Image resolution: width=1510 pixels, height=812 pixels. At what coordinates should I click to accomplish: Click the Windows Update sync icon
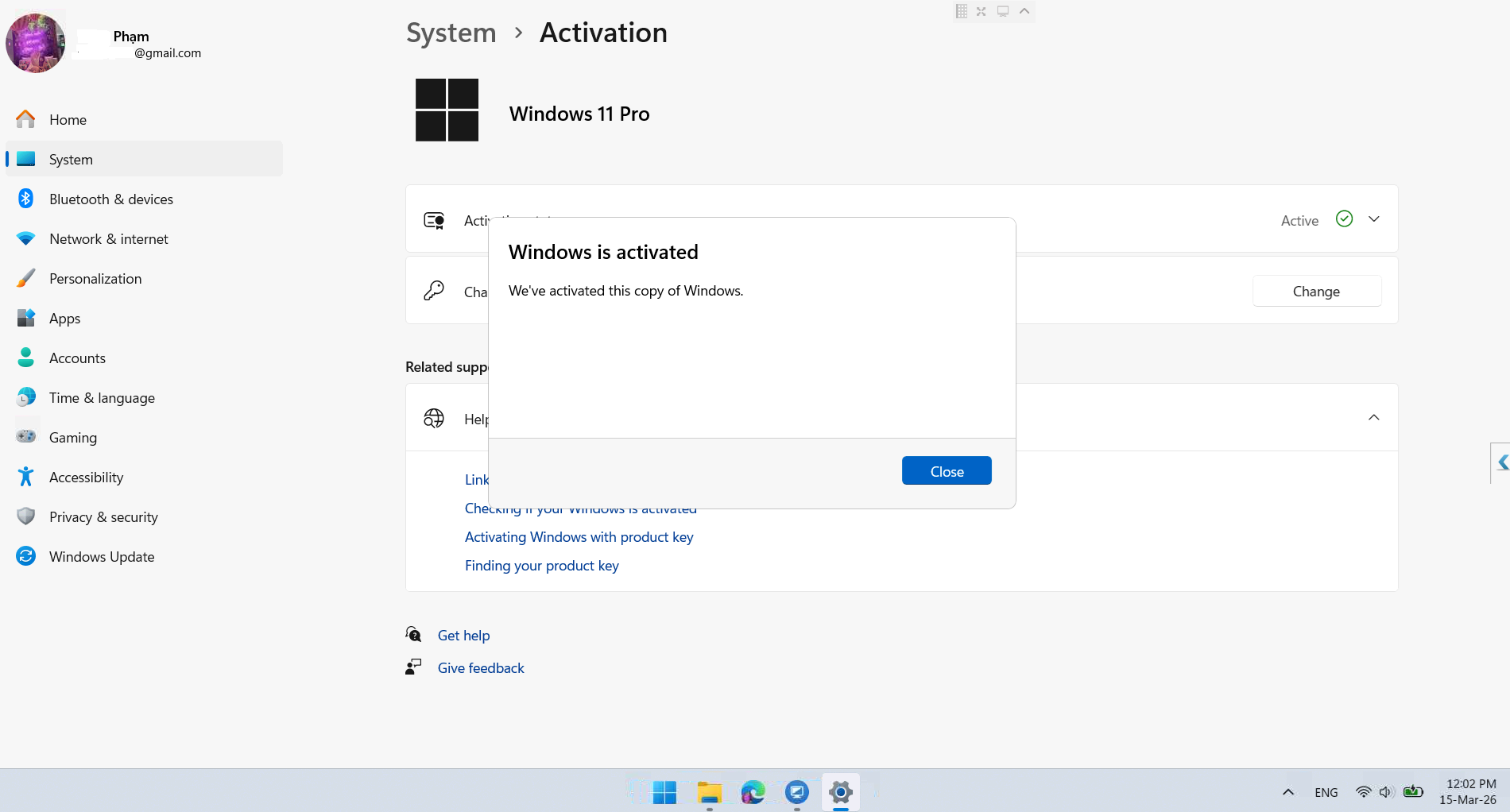click(26, 556)
